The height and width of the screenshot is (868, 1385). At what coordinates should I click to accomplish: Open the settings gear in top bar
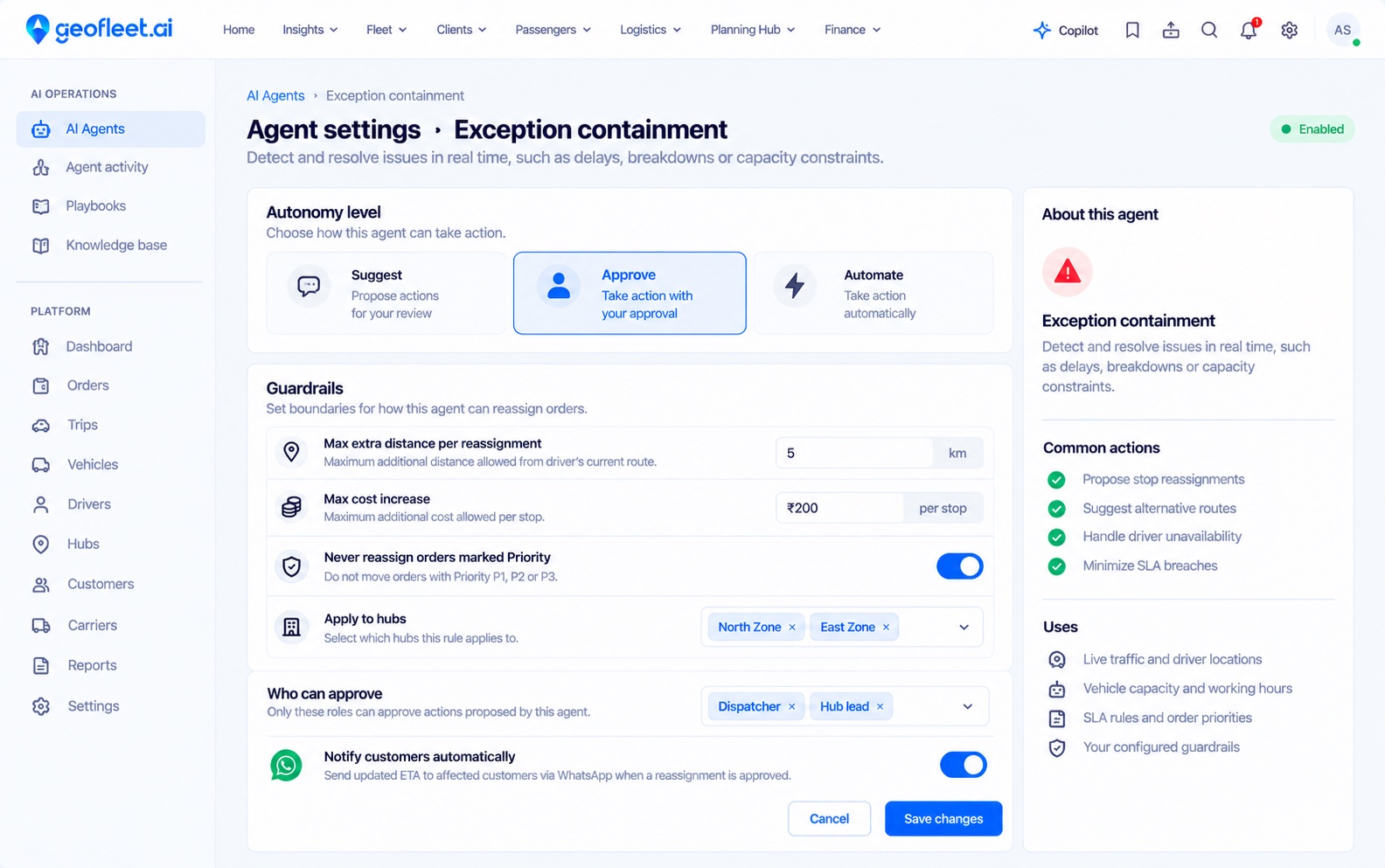pos(1289,31)
